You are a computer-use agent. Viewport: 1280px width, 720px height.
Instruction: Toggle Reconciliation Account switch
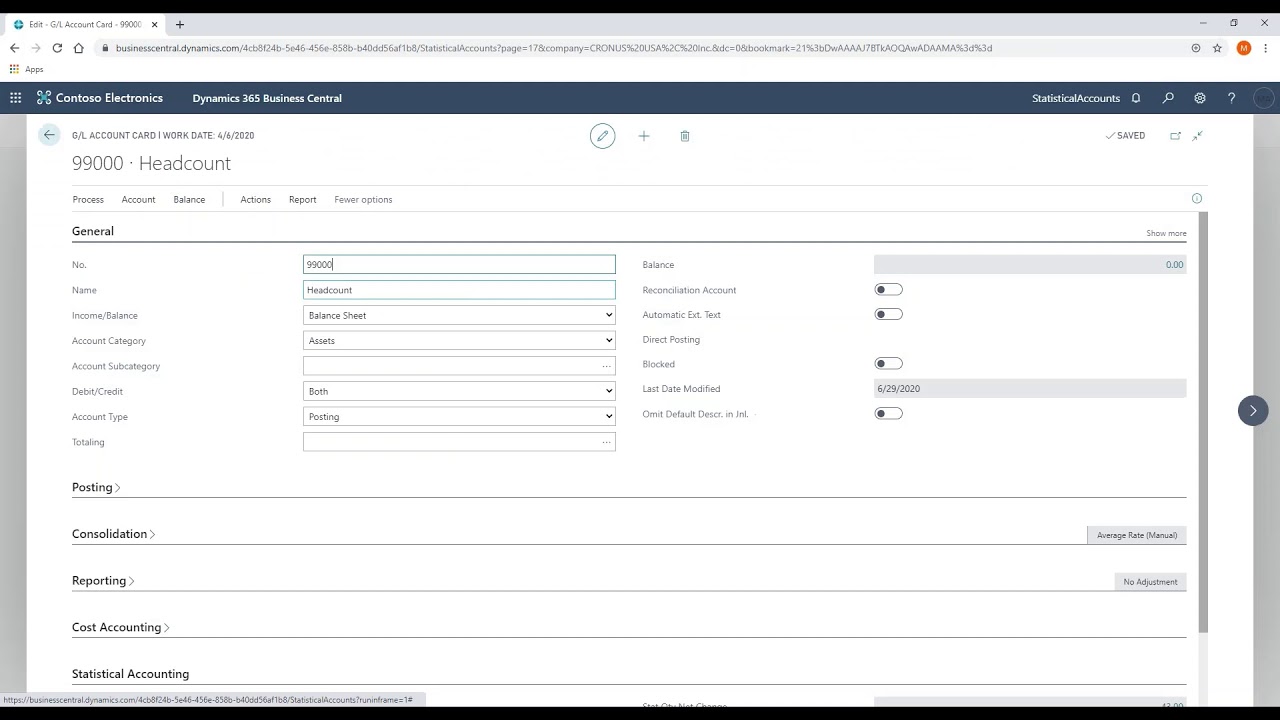point(888,290)
